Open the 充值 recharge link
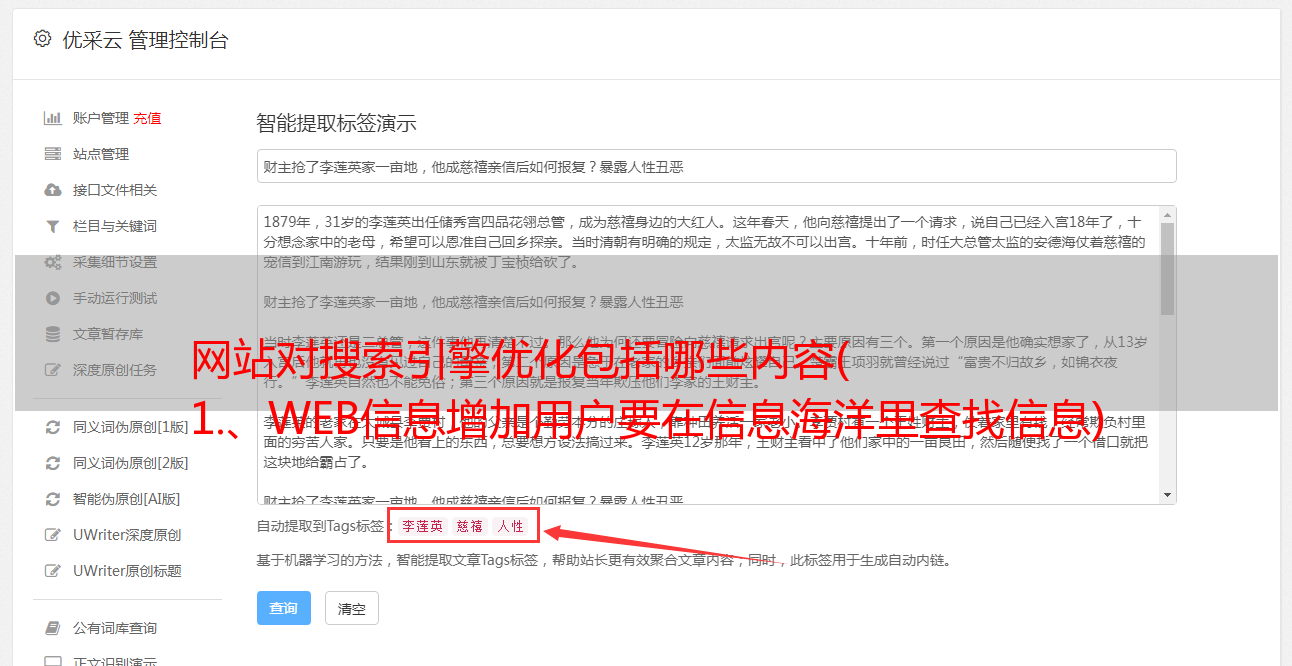The image size is (1292, 666). [x=147, y=118]
